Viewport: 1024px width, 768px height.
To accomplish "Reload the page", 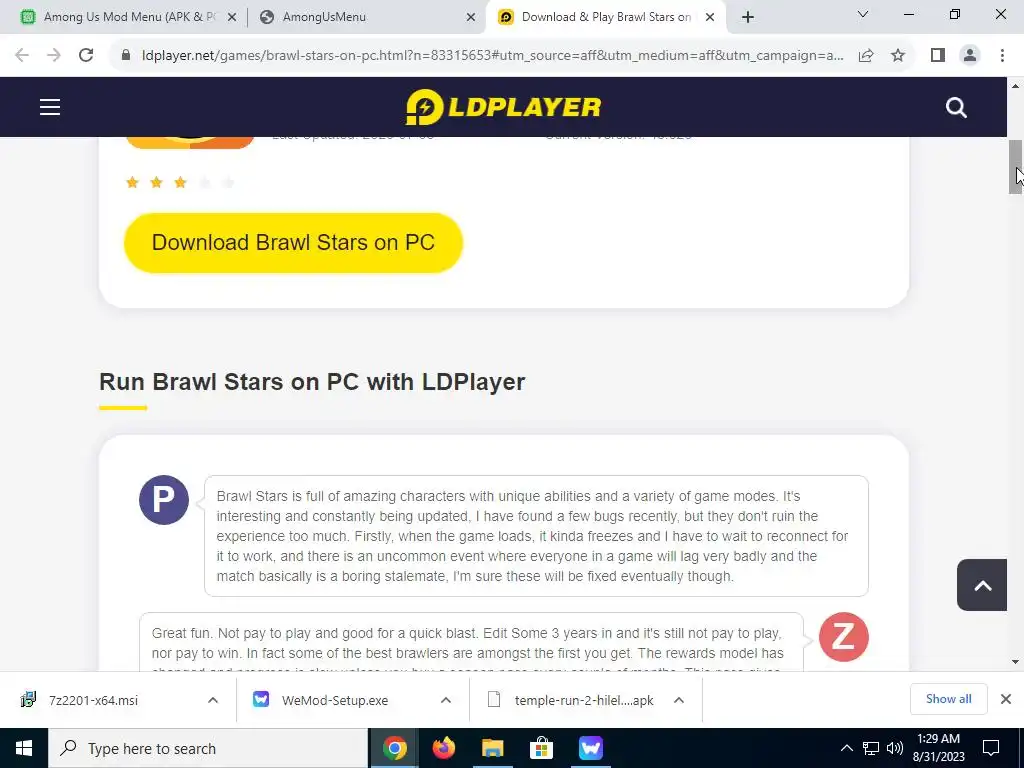I will pos(86,56).
